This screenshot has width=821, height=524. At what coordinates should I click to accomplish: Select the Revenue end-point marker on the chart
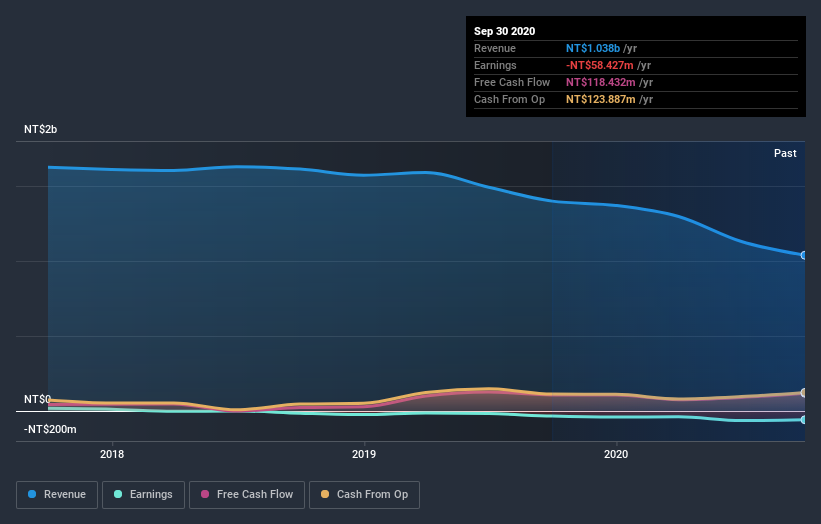(804, 255)
